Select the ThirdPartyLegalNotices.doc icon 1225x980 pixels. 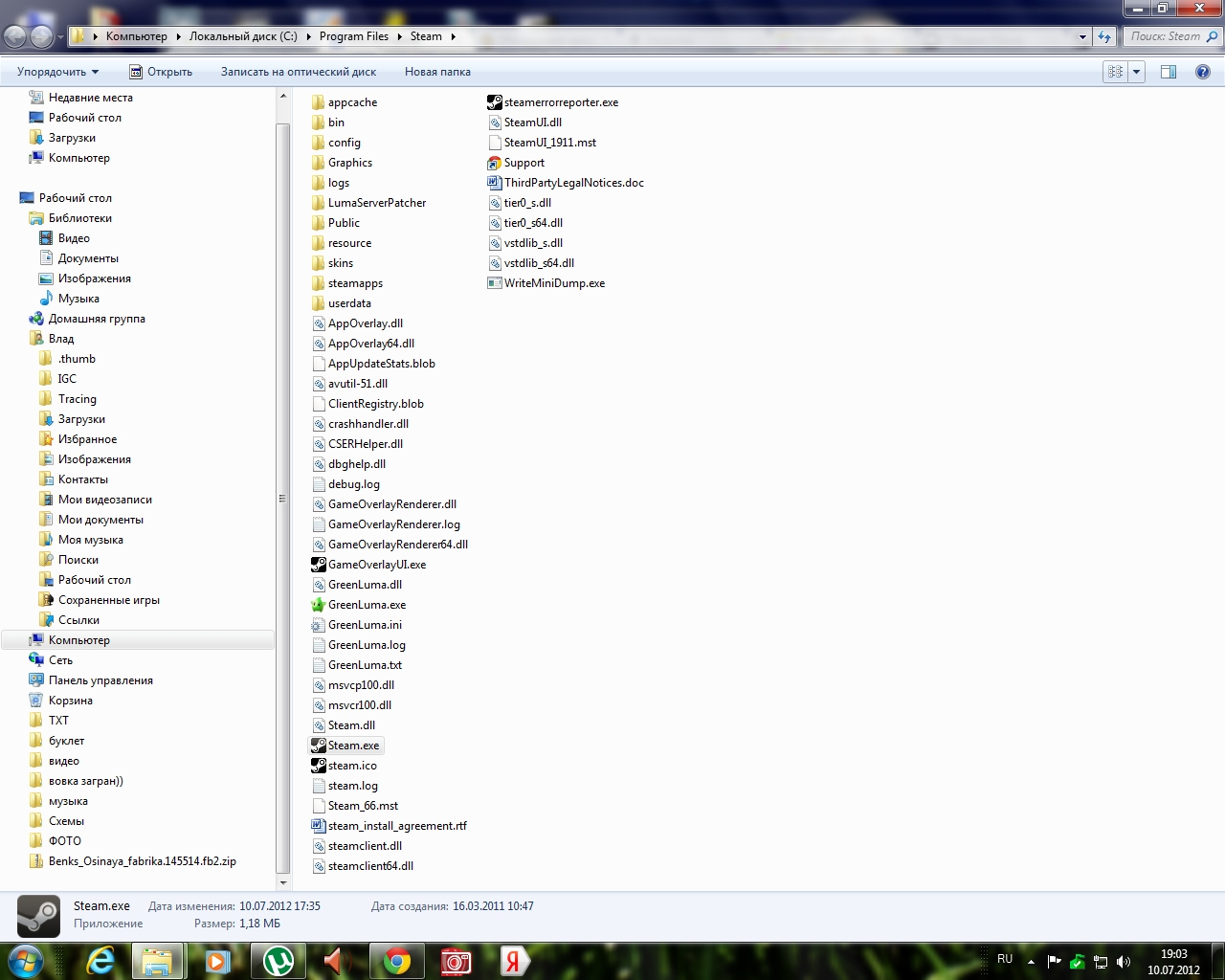click(x=495, y=183)
